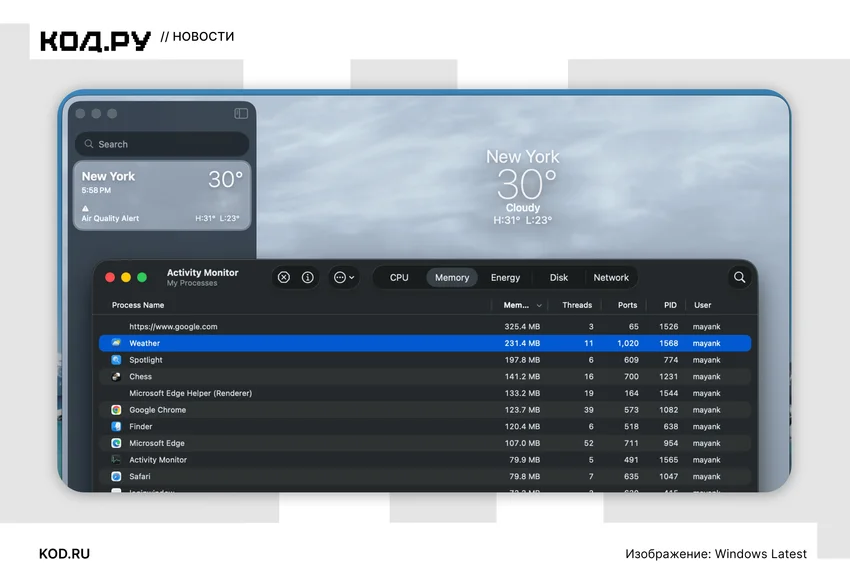Click the Finder process icon
This screenshot has height=582, width=850.
[116, 426]
